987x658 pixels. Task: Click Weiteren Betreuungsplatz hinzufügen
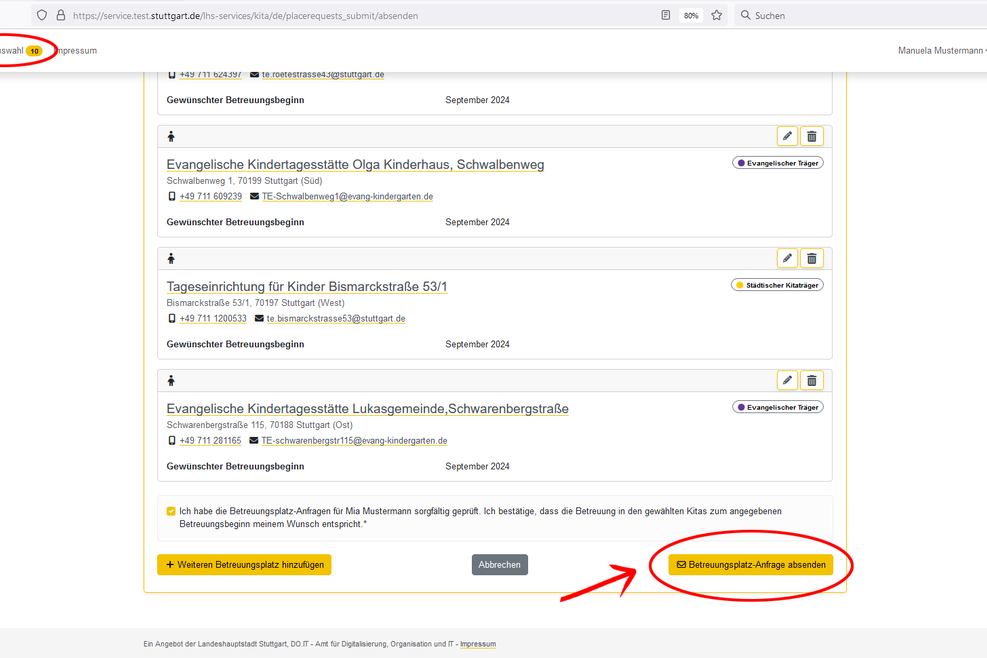pos(244,565)
